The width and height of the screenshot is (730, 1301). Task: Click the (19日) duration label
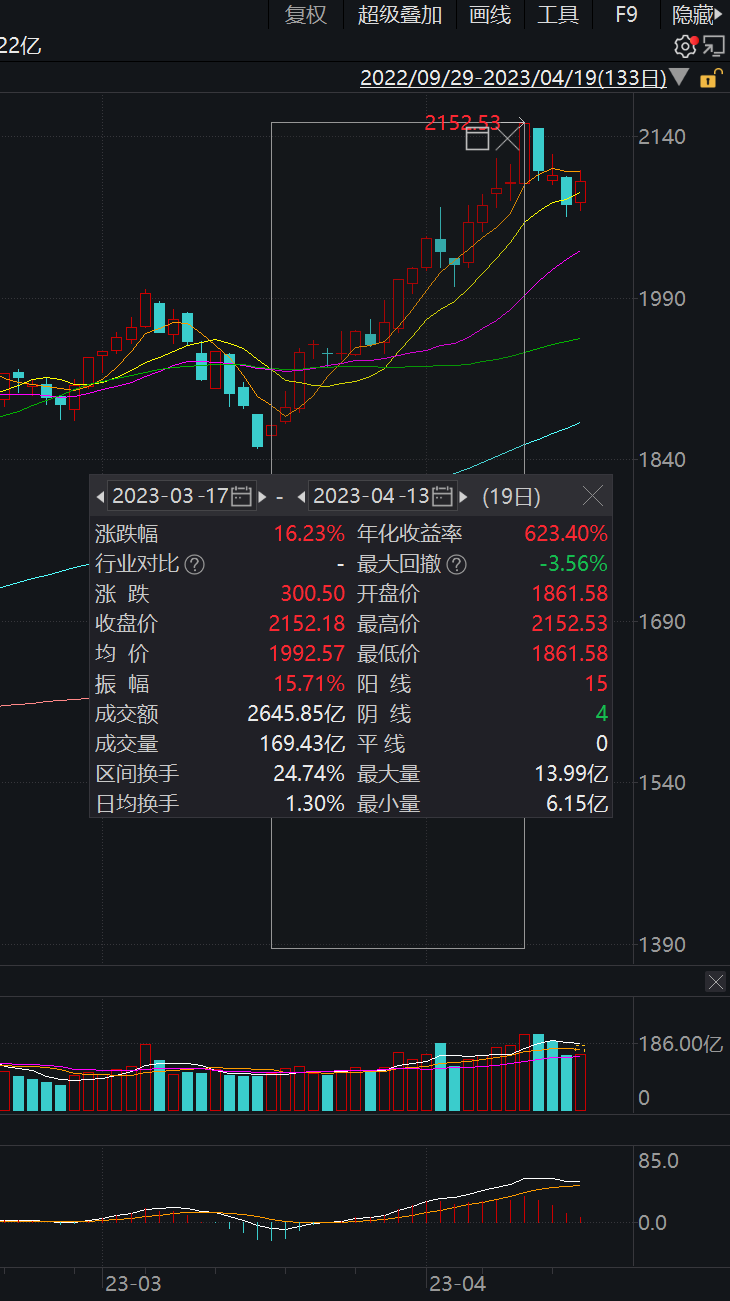click(511, 496)
